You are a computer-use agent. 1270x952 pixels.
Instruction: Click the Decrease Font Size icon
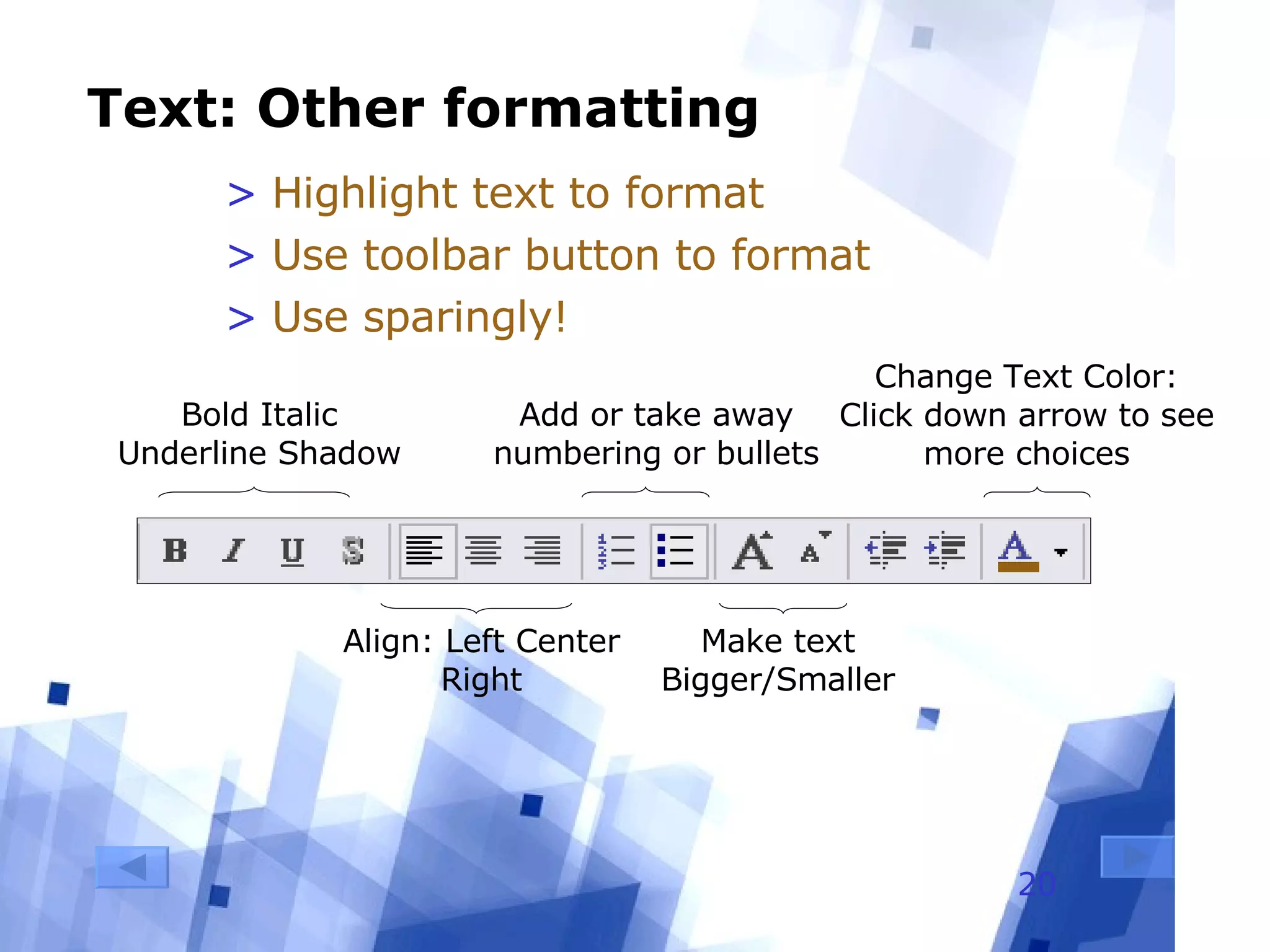tap(814, 548)
